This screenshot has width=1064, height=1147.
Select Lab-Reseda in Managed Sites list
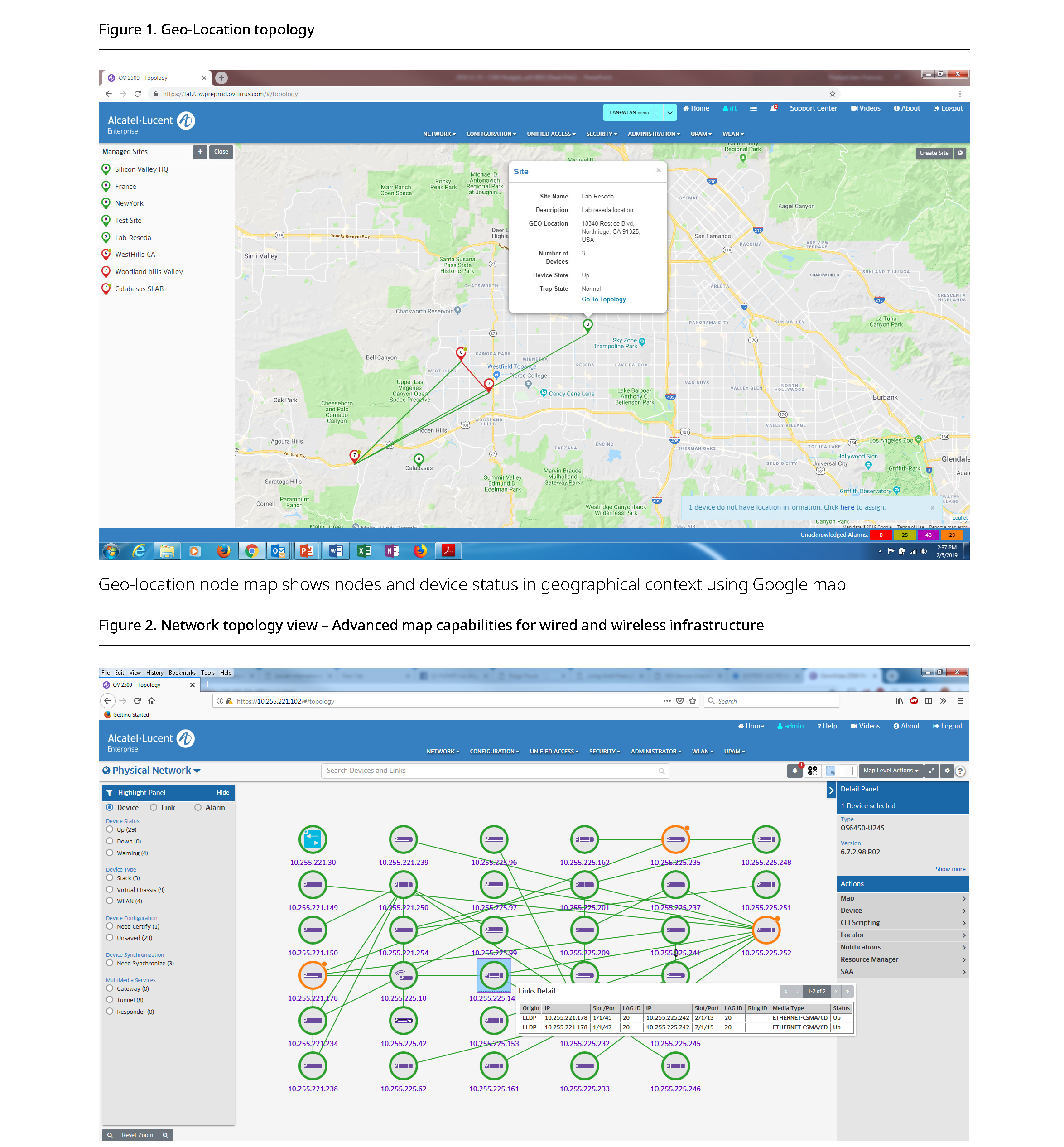click(133, 238)
